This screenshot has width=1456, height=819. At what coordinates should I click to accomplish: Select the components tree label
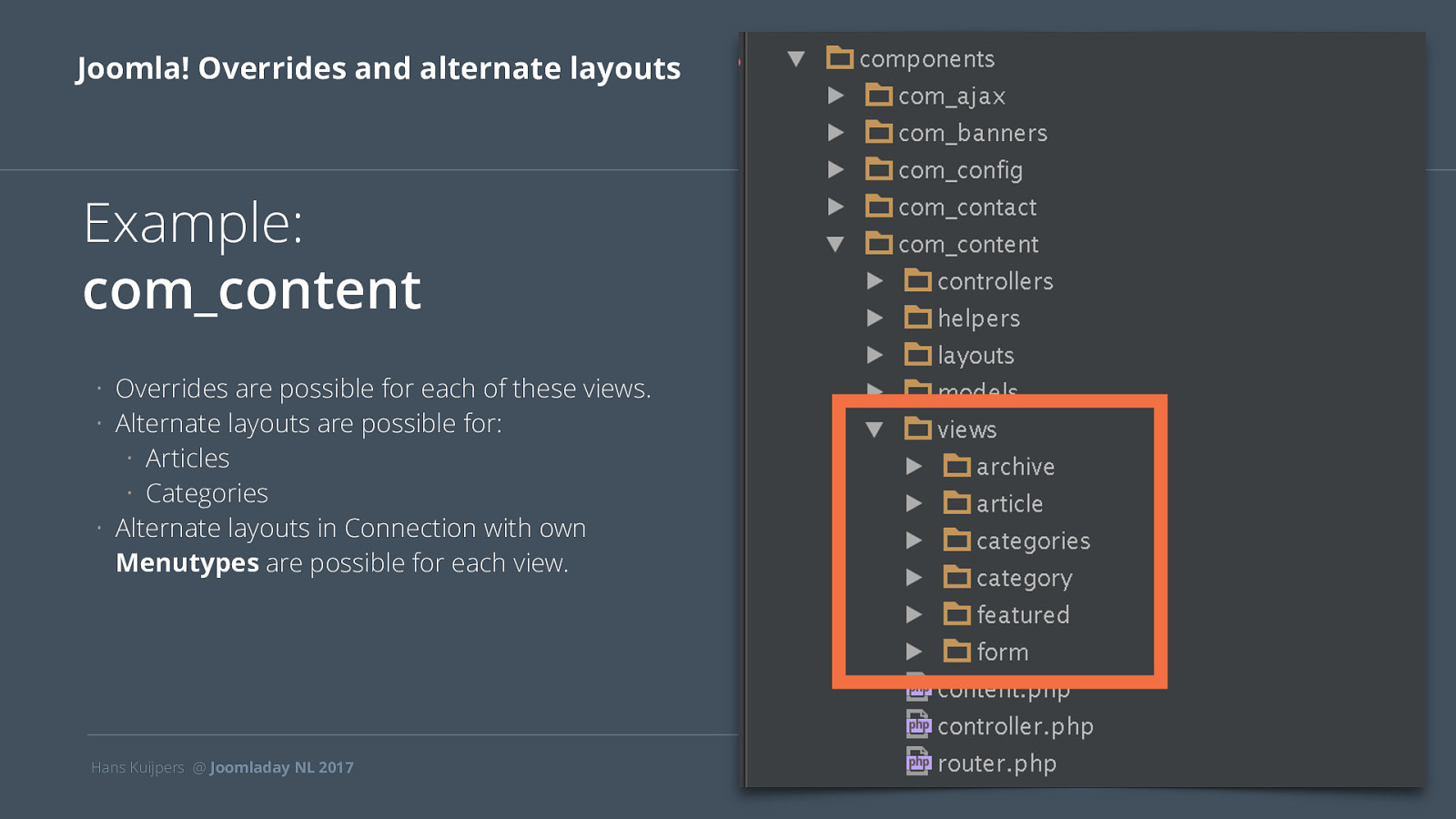927,59
